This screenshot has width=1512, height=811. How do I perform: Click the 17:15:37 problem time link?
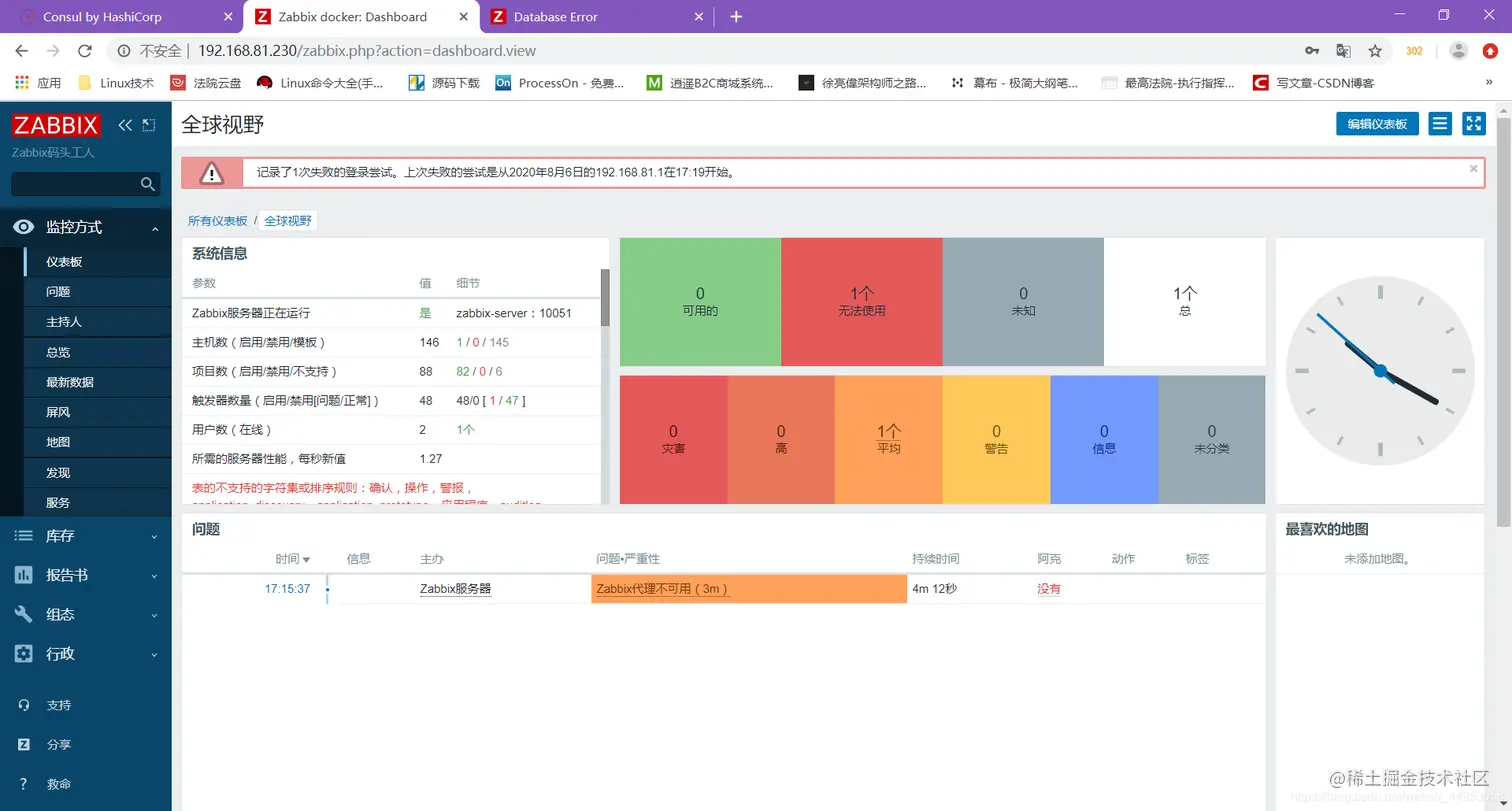coord(287,589)
